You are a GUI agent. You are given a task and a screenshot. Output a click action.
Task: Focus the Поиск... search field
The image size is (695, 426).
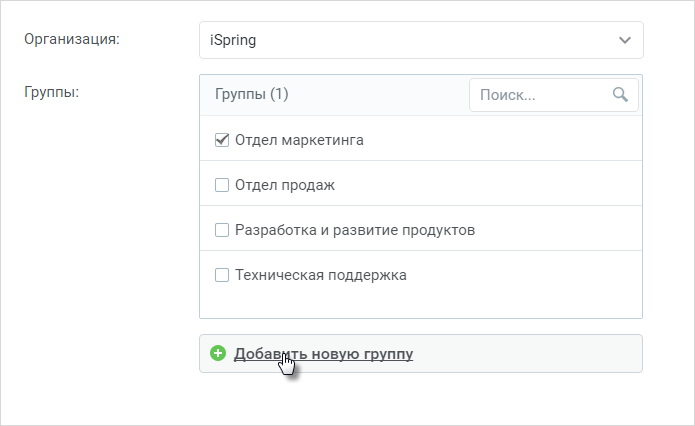click(554, 95)
